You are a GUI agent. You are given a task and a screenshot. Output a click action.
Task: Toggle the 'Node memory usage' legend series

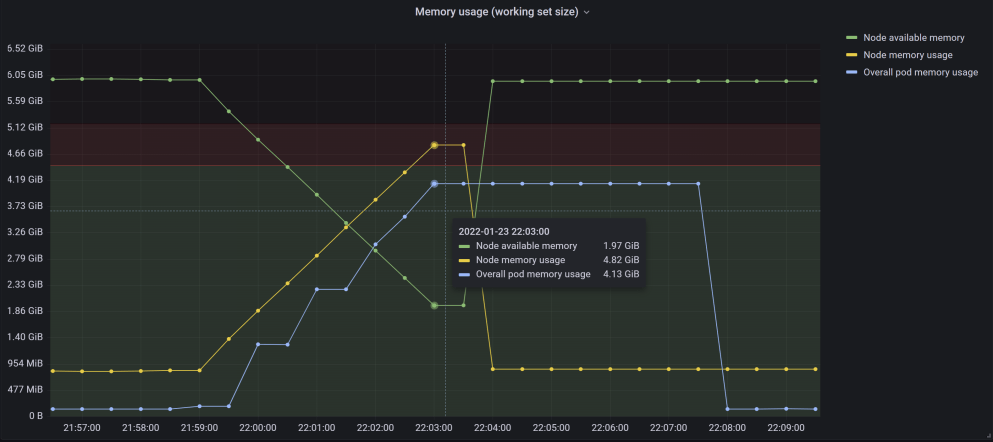pos(908,55)
